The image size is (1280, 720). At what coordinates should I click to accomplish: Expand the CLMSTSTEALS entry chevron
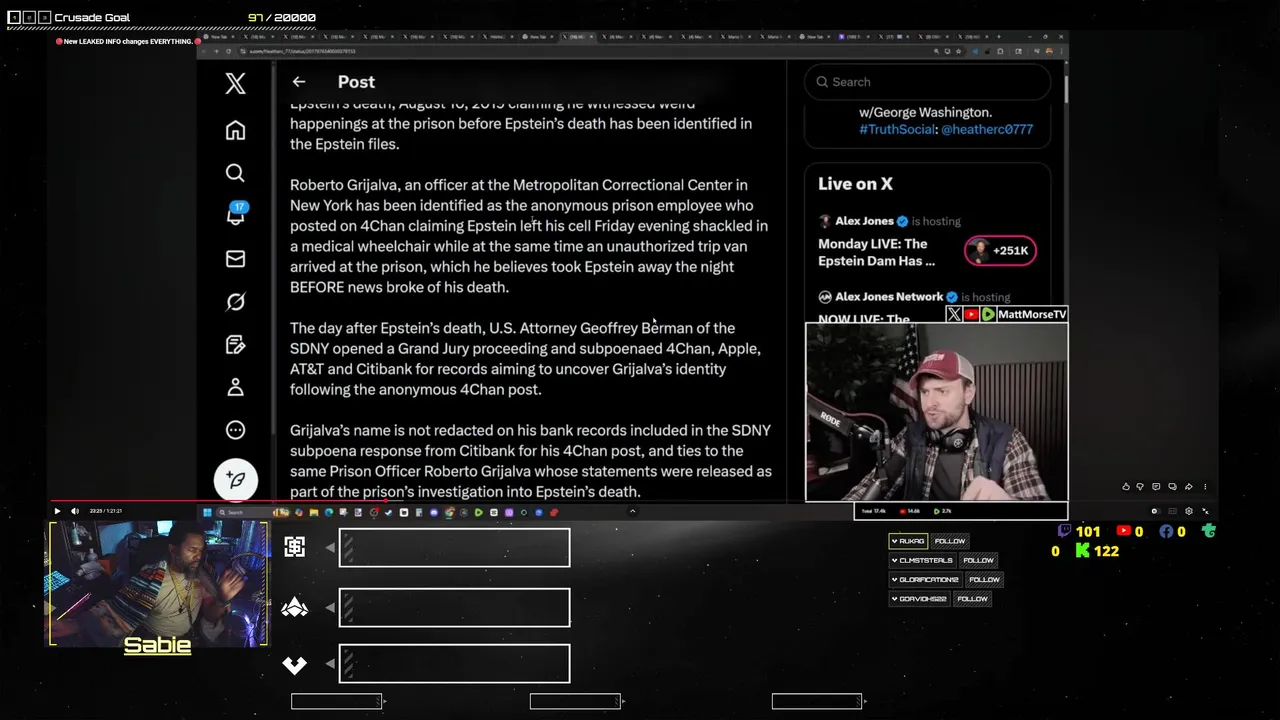894,560
